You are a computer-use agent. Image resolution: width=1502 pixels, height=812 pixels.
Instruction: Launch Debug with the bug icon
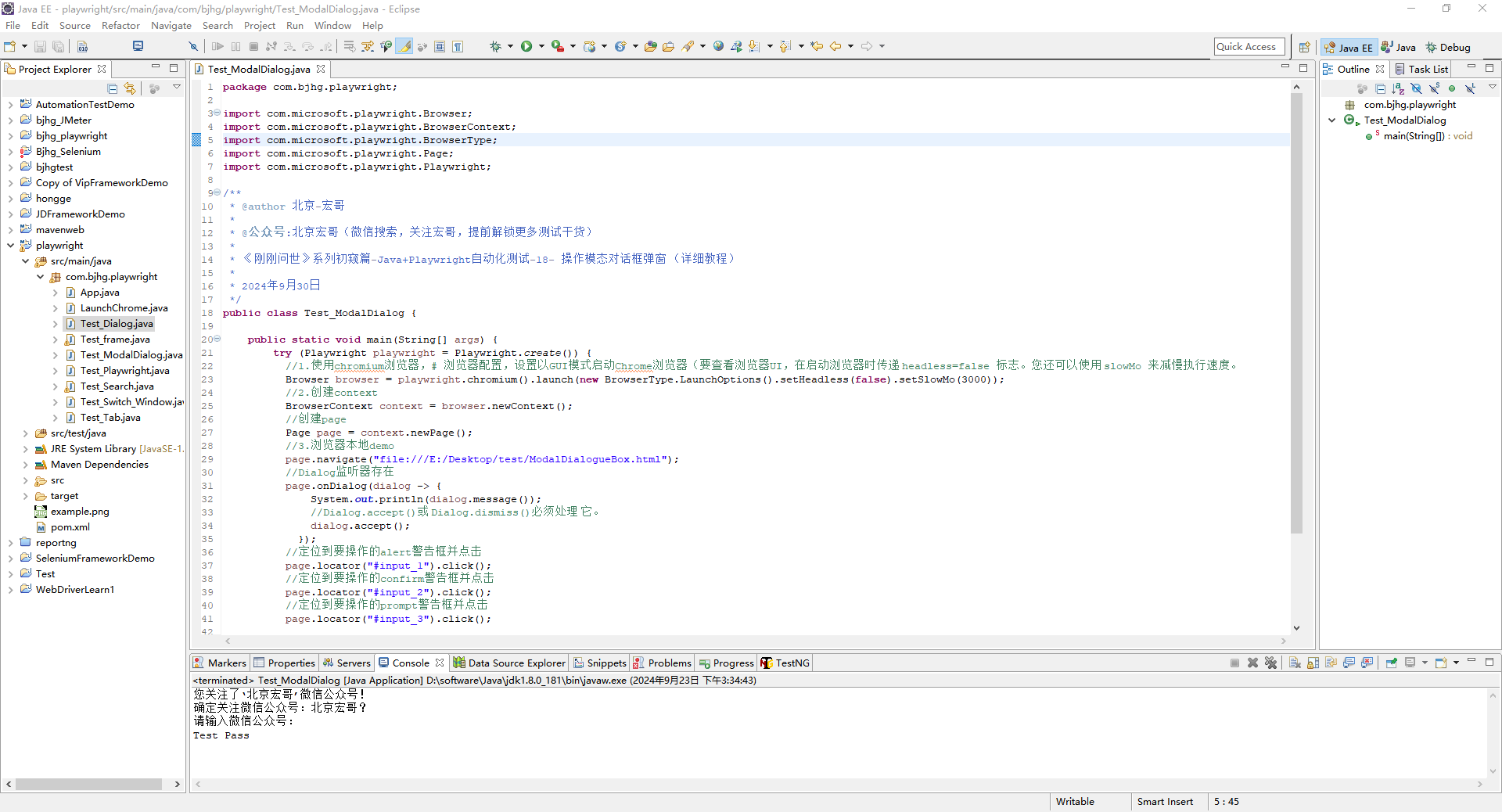click(x=495, y=47)
